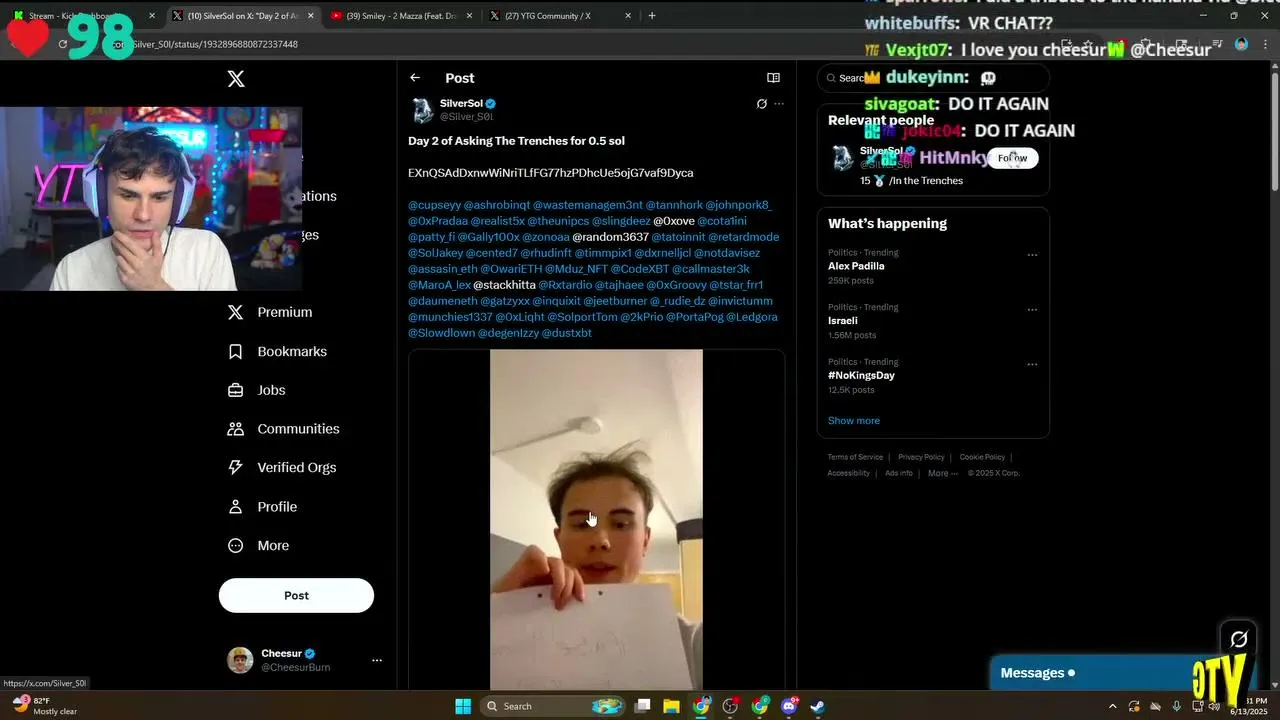The height and width of the screenshot is (720, 1280).
Task: Go back using the Post back arrow
Action: tap(415, 78)
